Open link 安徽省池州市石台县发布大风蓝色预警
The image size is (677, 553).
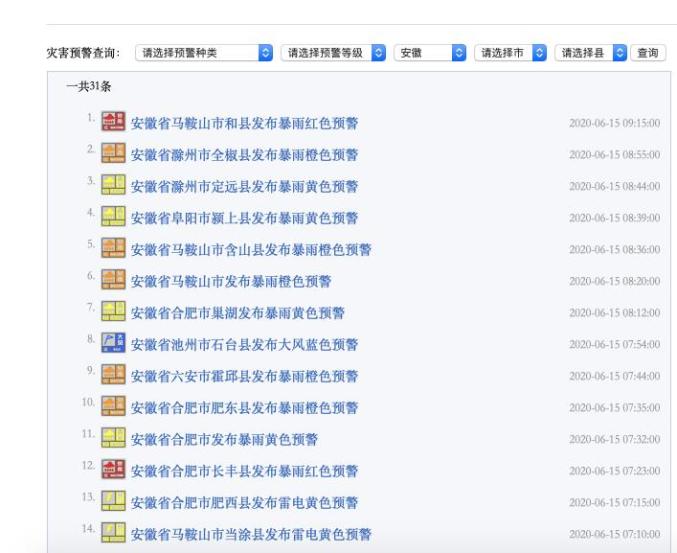coord(244,344)
